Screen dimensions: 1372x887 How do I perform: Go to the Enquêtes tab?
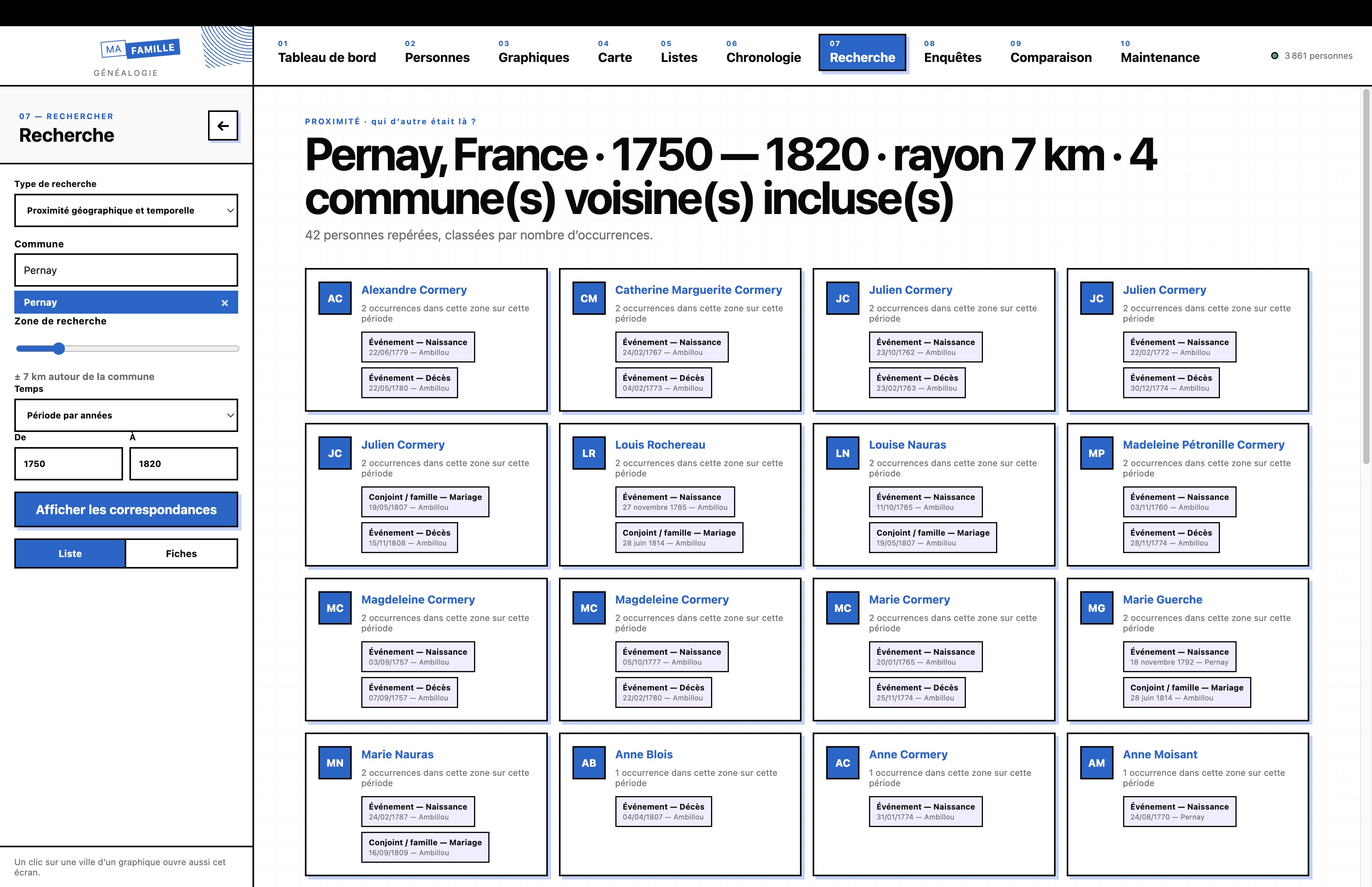coord(953,52)
